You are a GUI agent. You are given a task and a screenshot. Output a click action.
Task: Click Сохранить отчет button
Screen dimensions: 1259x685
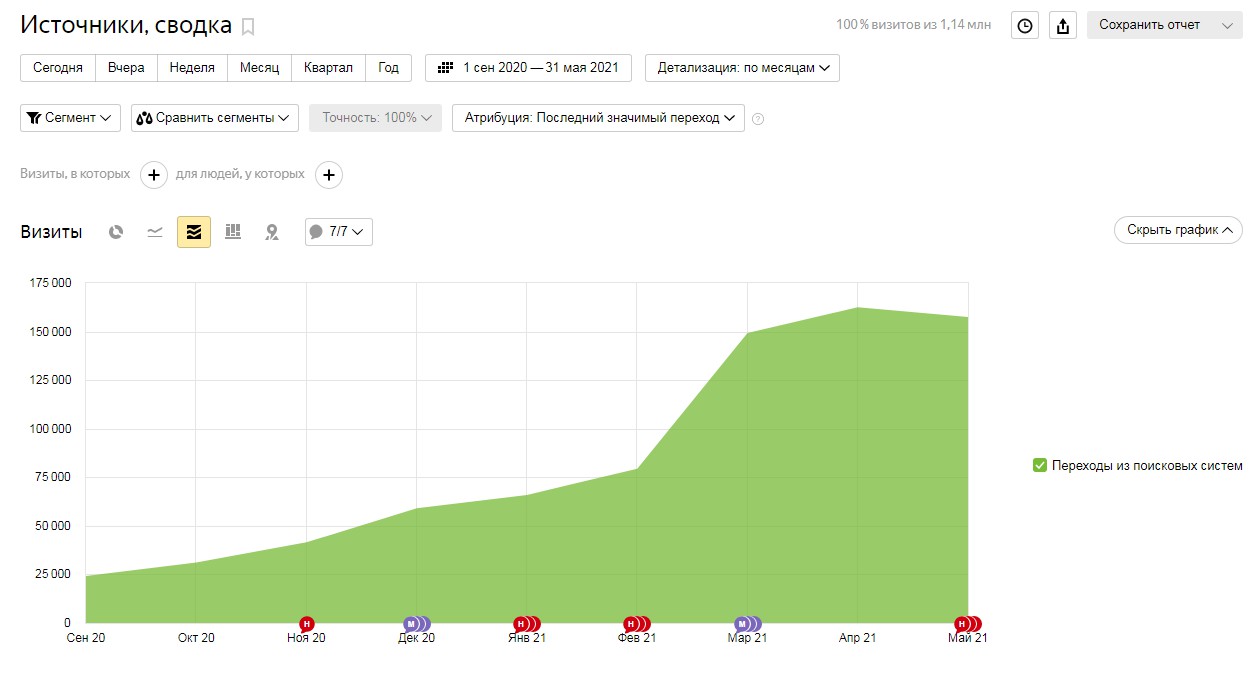click(x=1150, y=25)
